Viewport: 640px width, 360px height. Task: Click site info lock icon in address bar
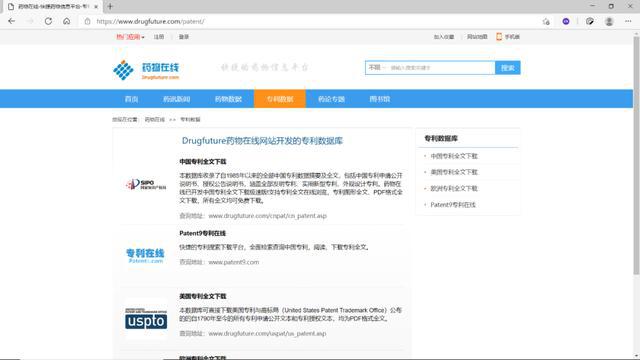(x=87, y=21)
